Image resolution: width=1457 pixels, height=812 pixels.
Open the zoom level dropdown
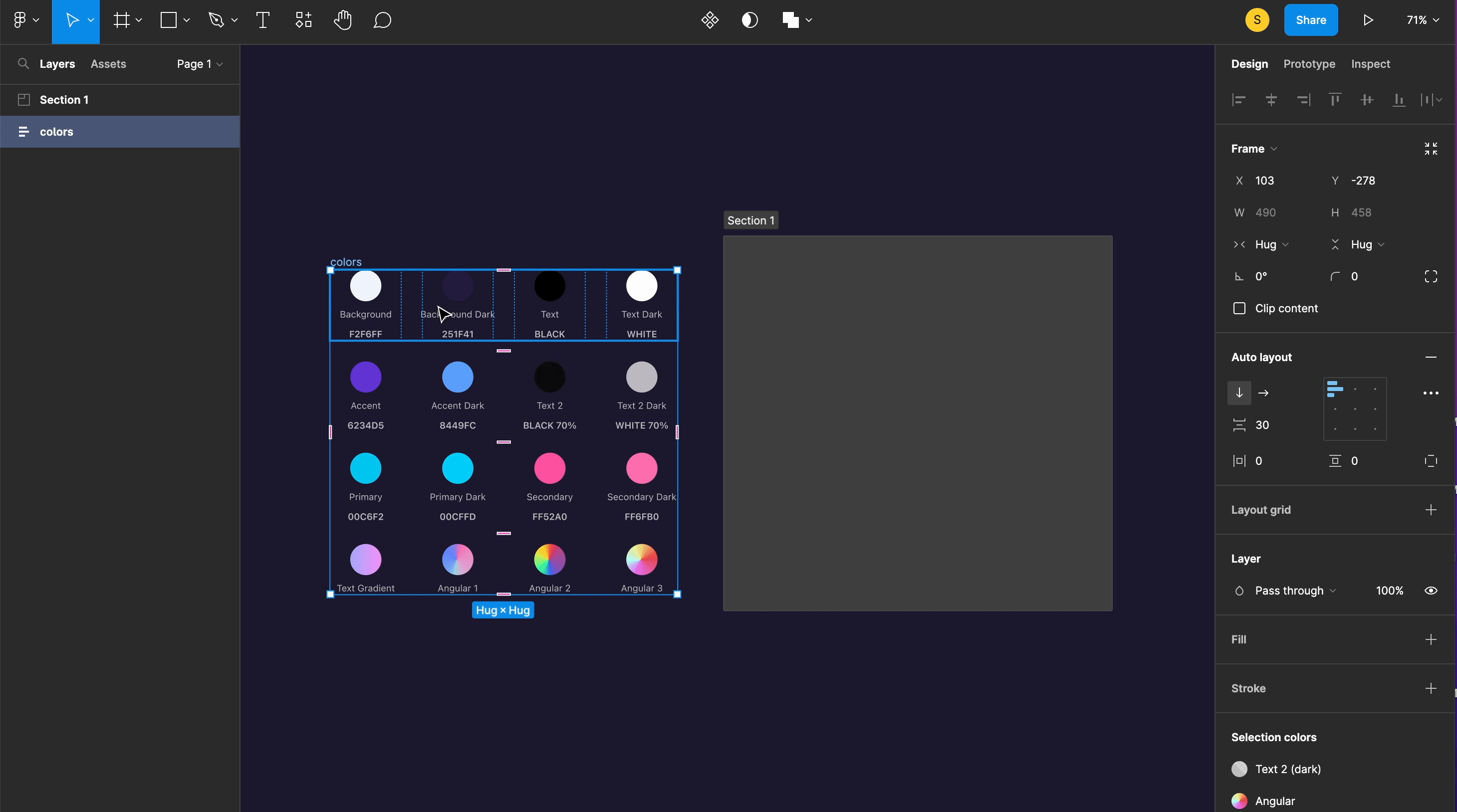(1422, 20)
